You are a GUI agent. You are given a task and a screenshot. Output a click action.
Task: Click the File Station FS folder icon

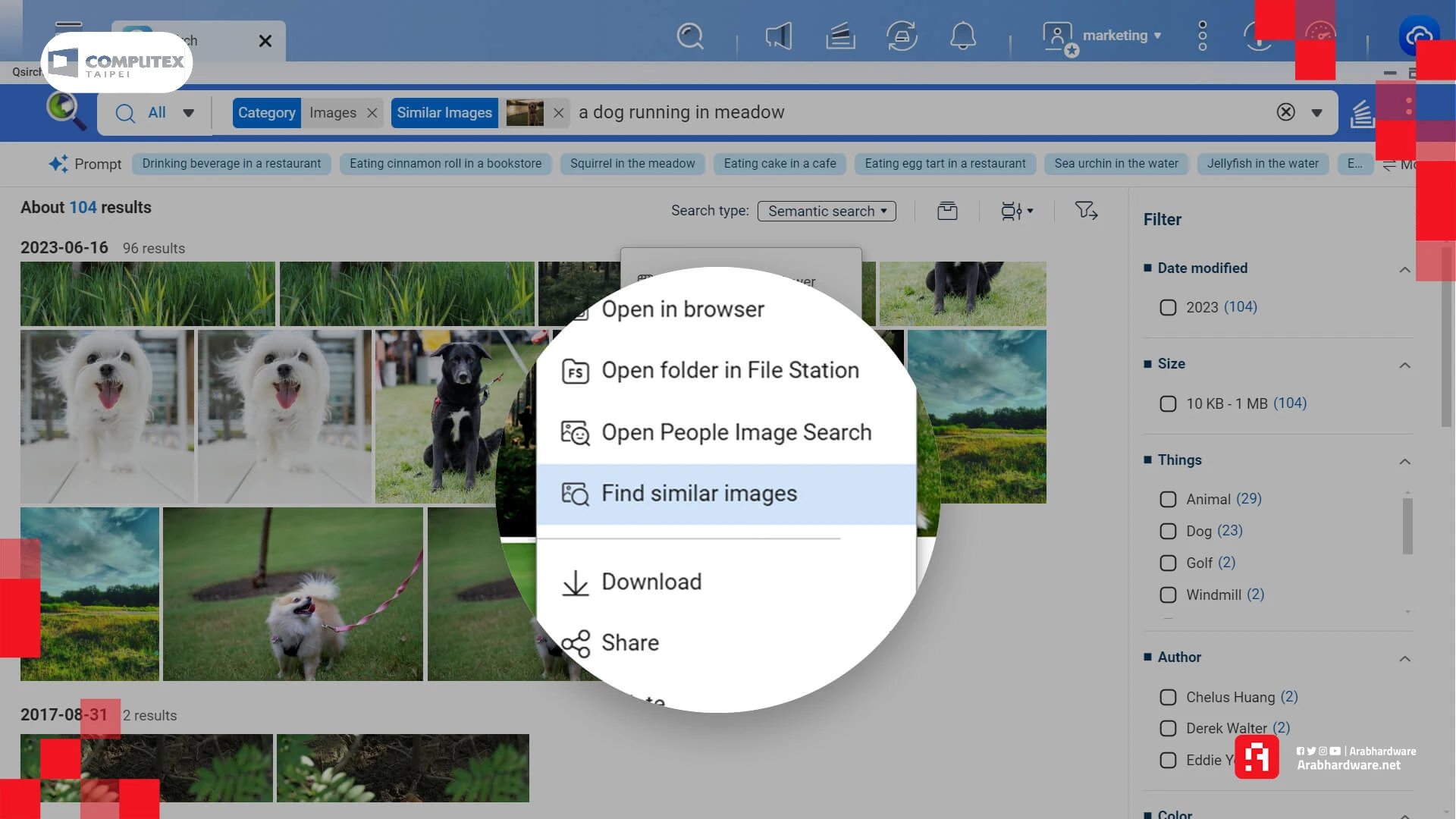[575, 372]
